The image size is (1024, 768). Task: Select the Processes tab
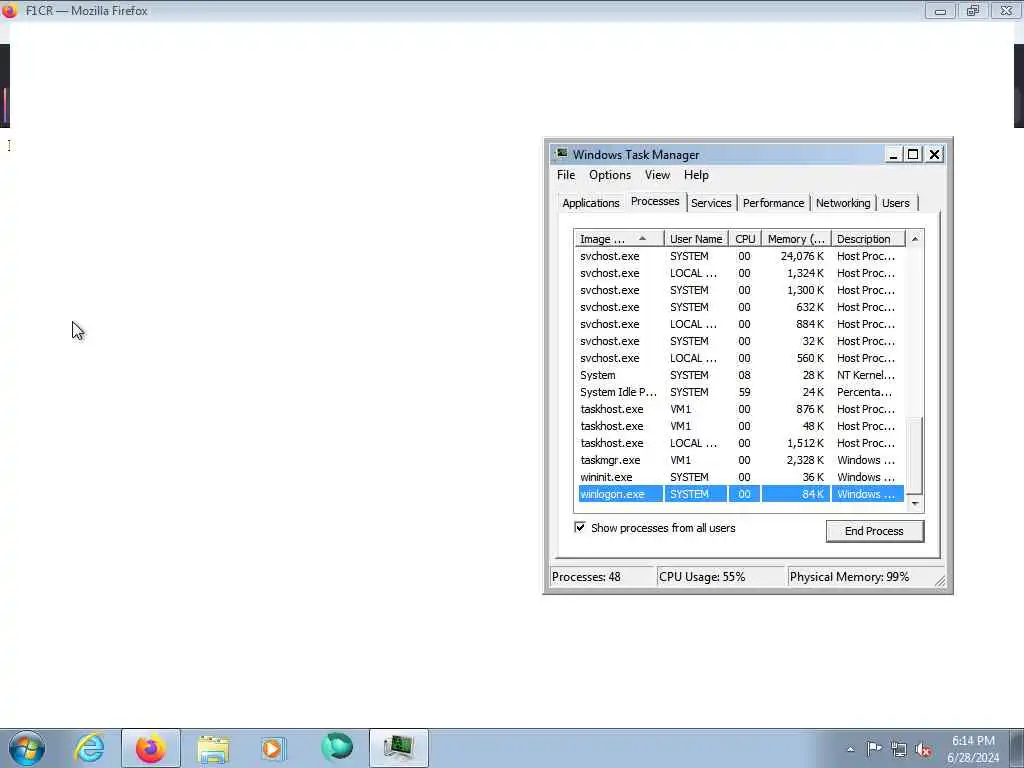[x=655, y=201]
